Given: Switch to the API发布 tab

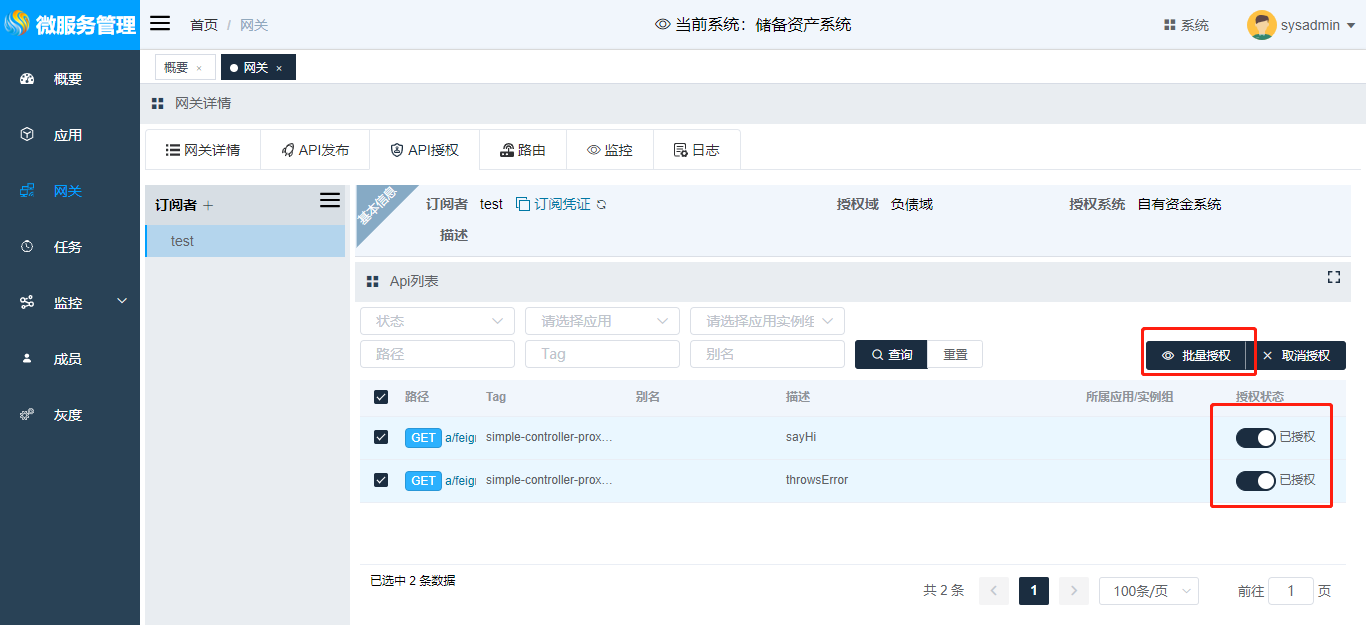Looking at the screenshot, I should pyautogui.click(x=315, y=150).
